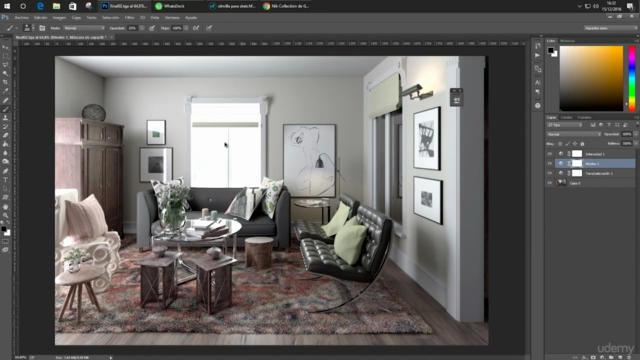
Task: Hide the Capa 0 layer
Action: 549,183
